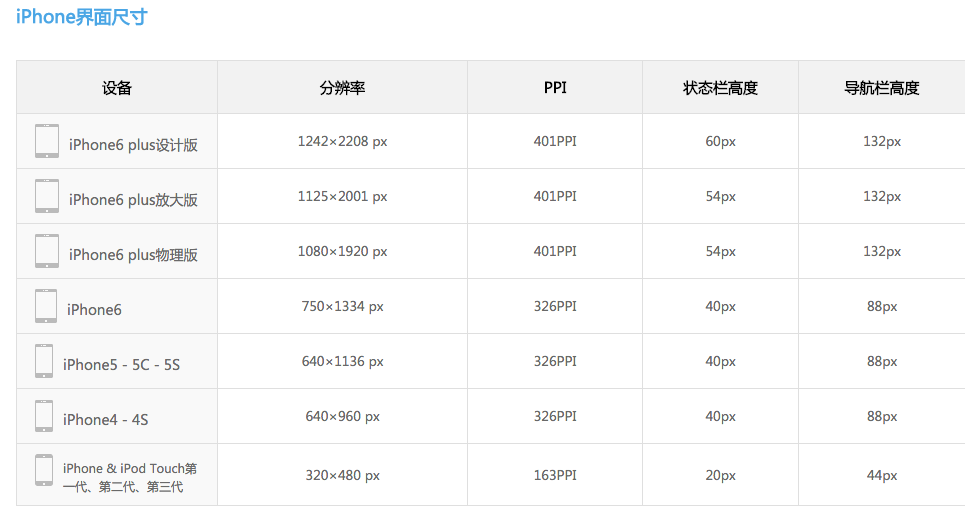The image size is (965, 519).
Task: Click the iPhone5 - 5C - 5S label
Action: coord(121,364)
